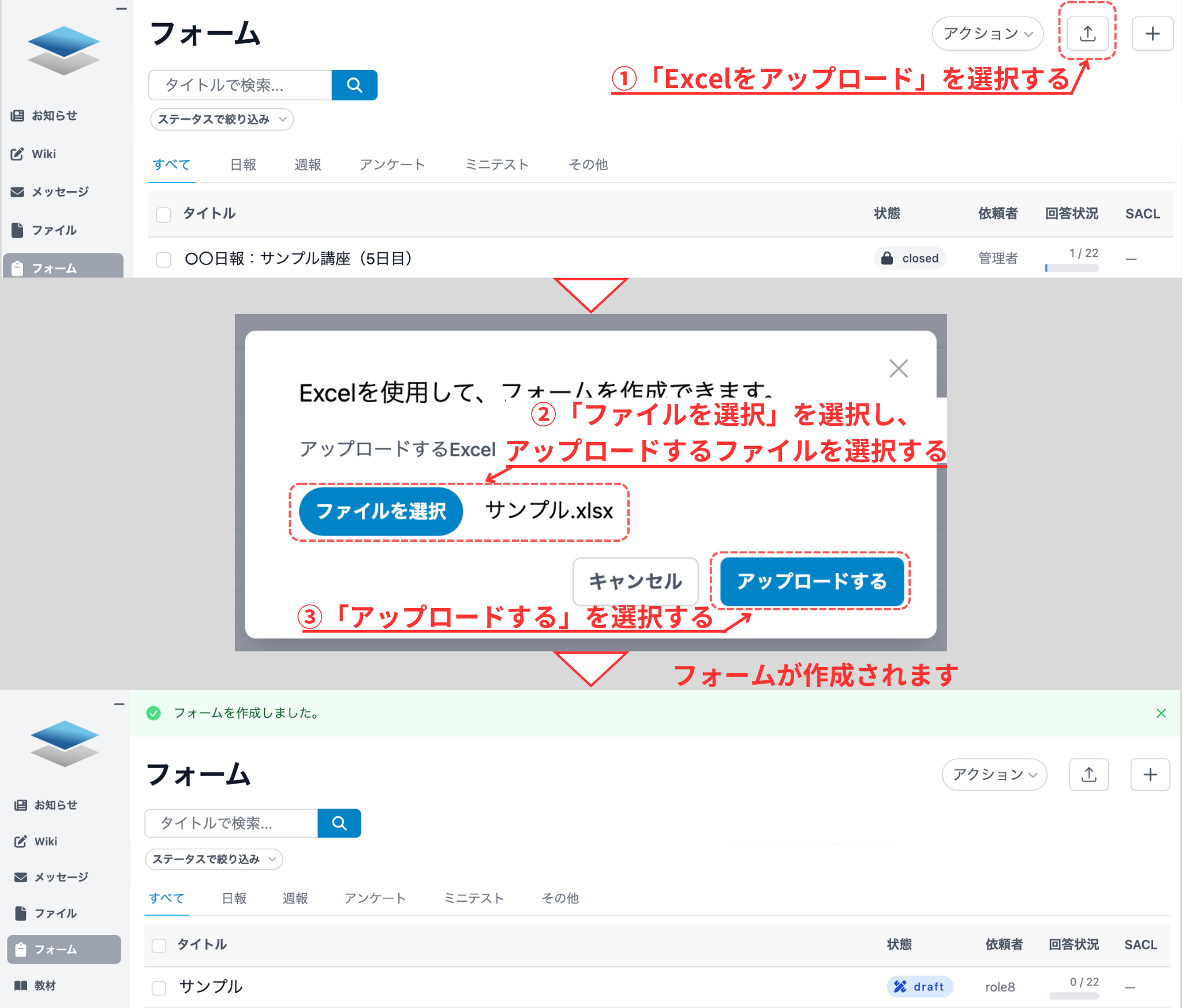
Task: Check the checkbox next to サンプル form
Action: point(158,987)
